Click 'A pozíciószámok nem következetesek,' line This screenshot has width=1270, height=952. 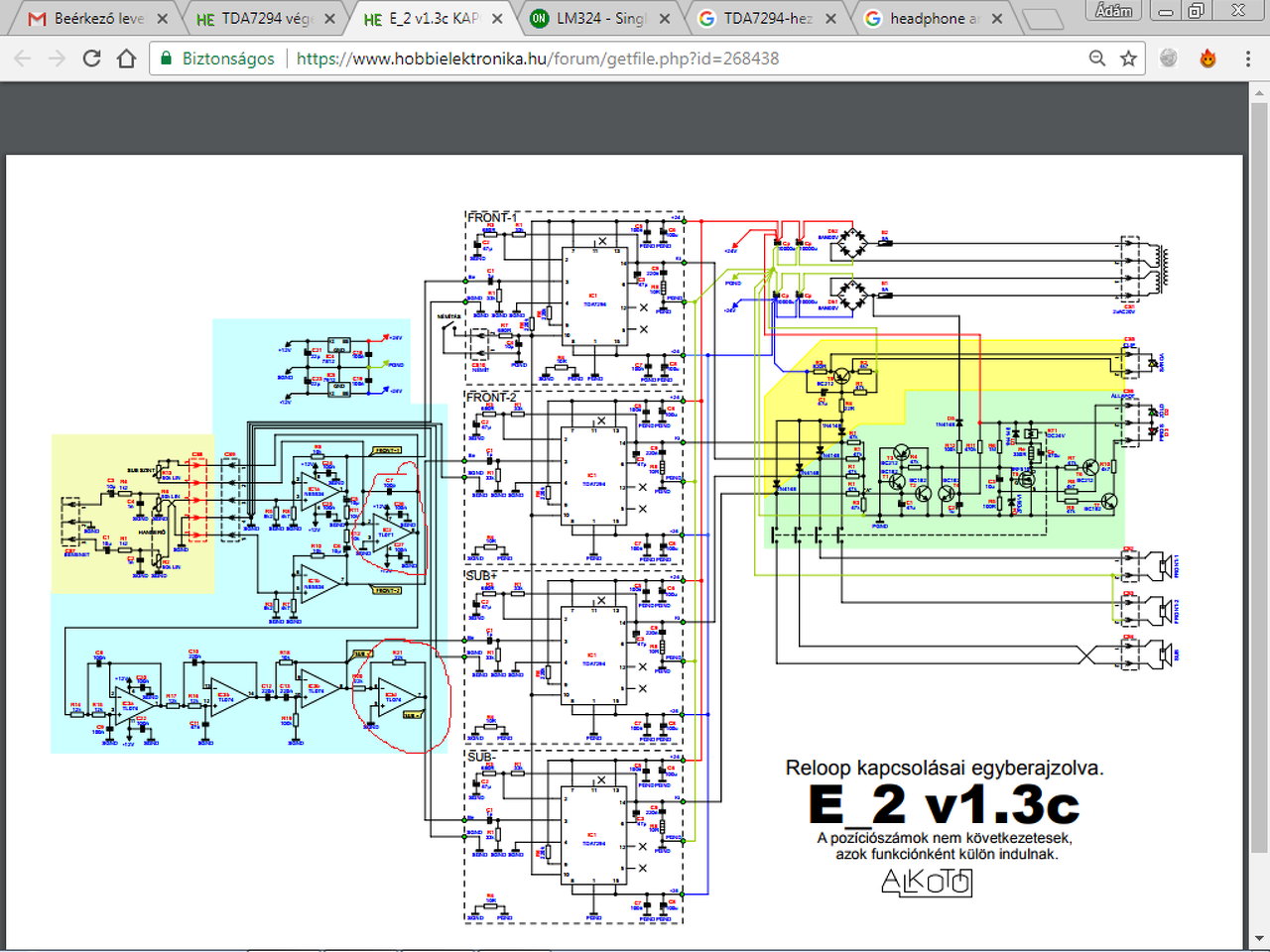(x=945, y=838)
